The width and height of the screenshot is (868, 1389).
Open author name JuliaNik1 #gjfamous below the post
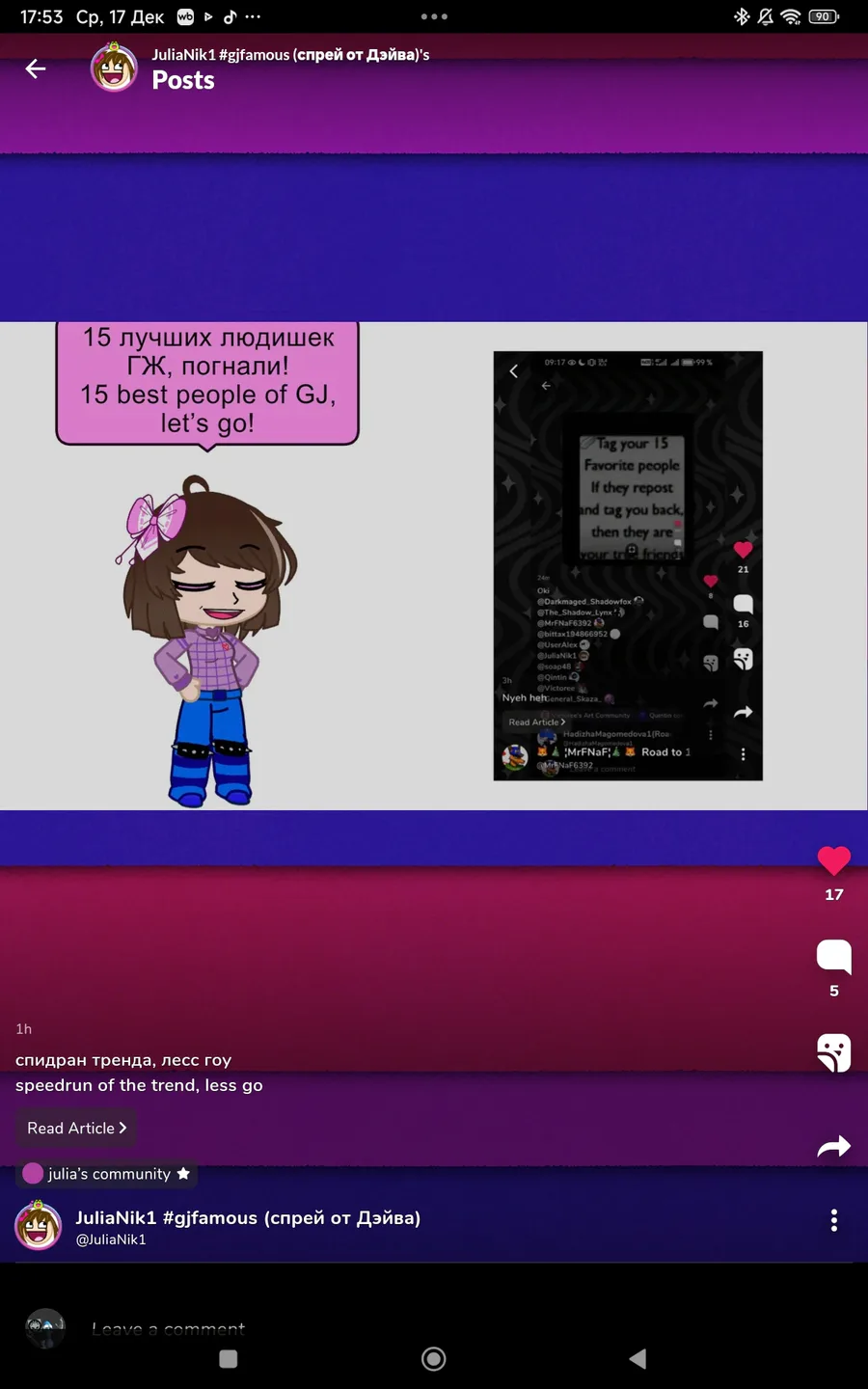pos(248,1217)
